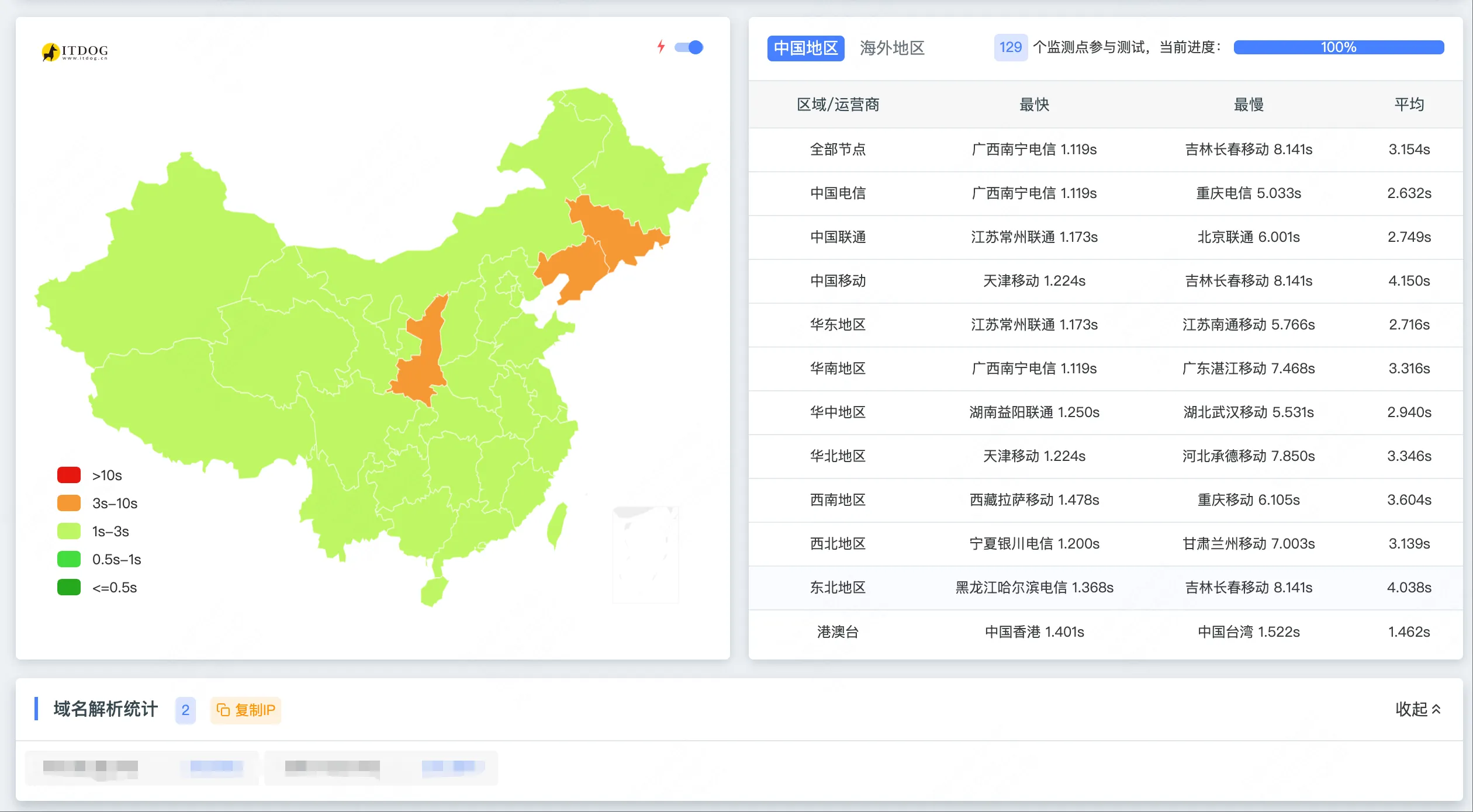The image size is (1473, 812).
Task: Select the 中国地区 tab
Action: [x=805, y=48]
